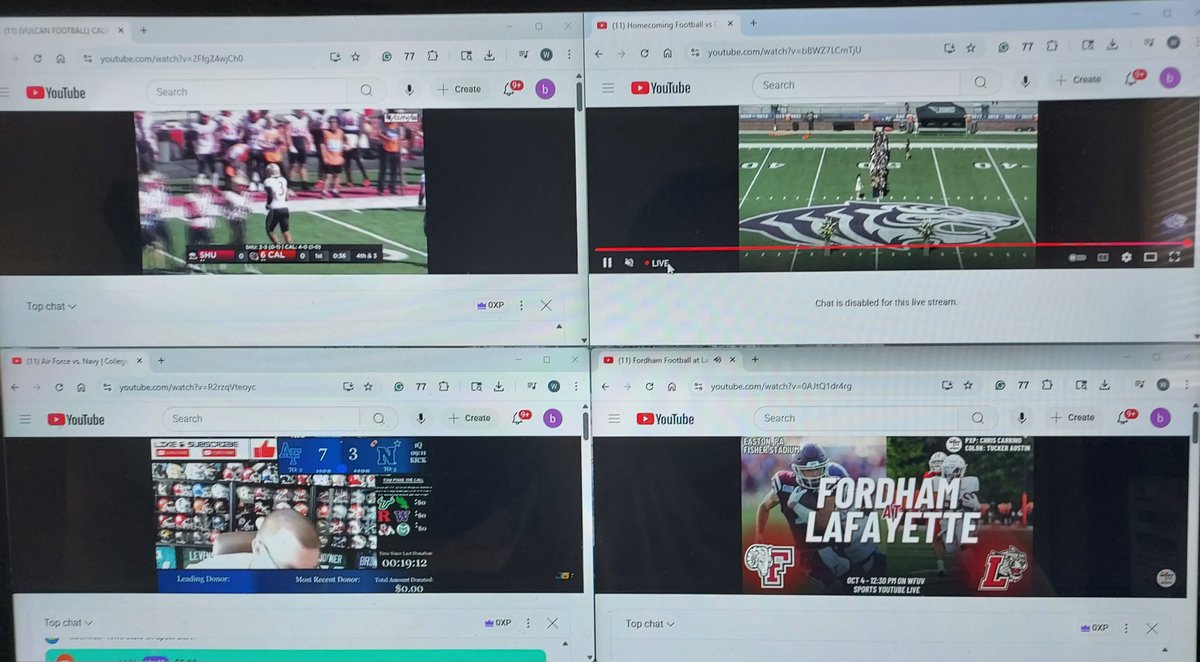Close the chat panel in Air Force vs. Navy window

(x=553, y=622)
